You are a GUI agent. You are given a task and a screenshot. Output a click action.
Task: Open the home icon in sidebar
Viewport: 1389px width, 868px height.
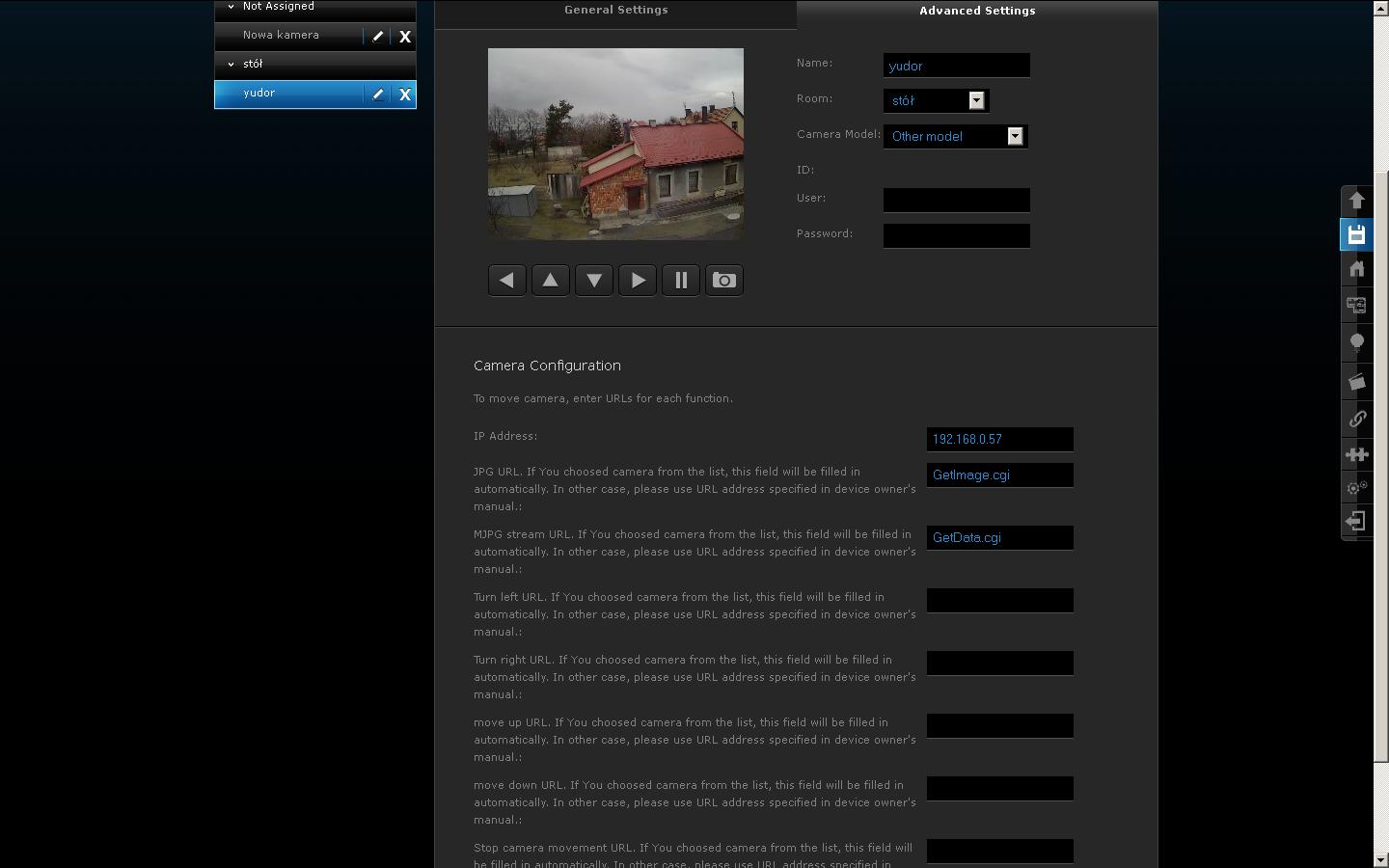coord(1356,269)
